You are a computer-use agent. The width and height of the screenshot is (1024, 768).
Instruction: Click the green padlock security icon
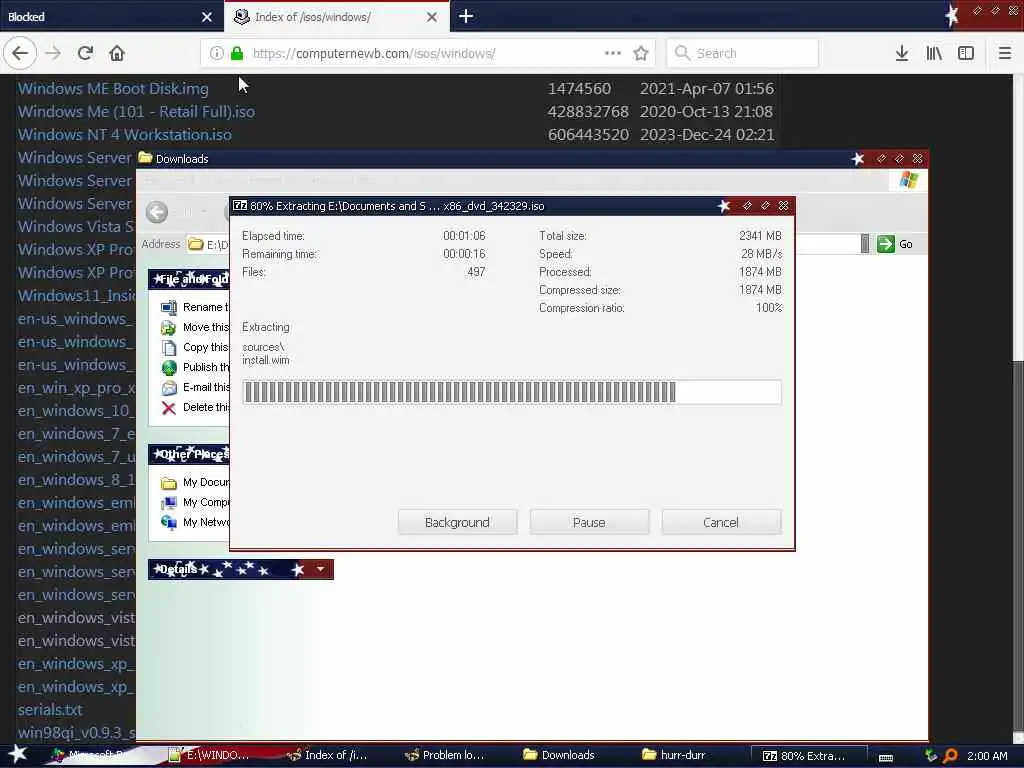237,53
